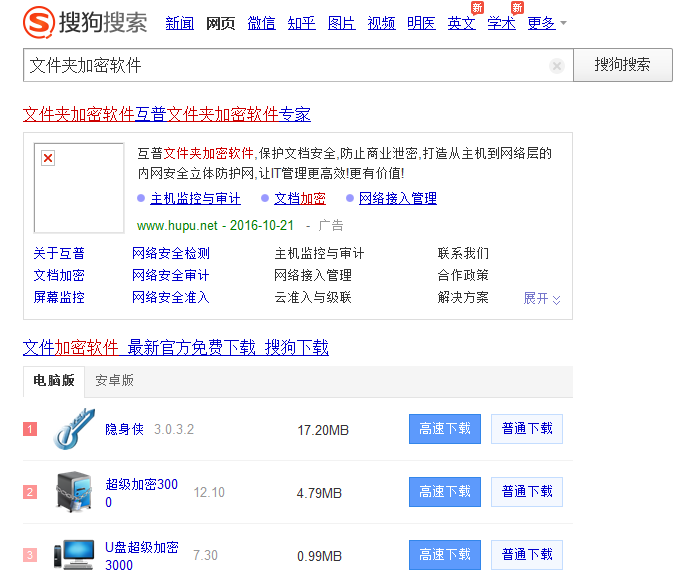Viewport: 688px width, 574px height.
Task: Open the 网络接入管理 bullet link
Action: [398, 198]
